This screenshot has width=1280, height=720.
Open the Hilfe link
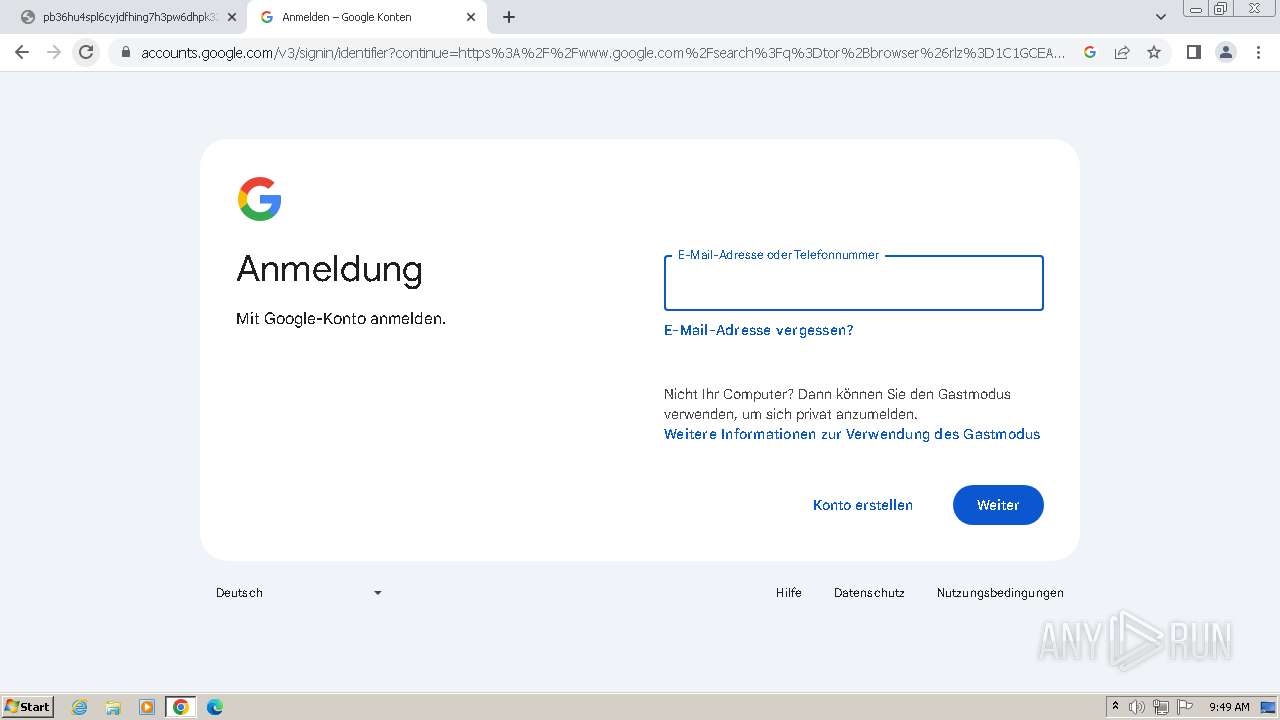[789, 593]
